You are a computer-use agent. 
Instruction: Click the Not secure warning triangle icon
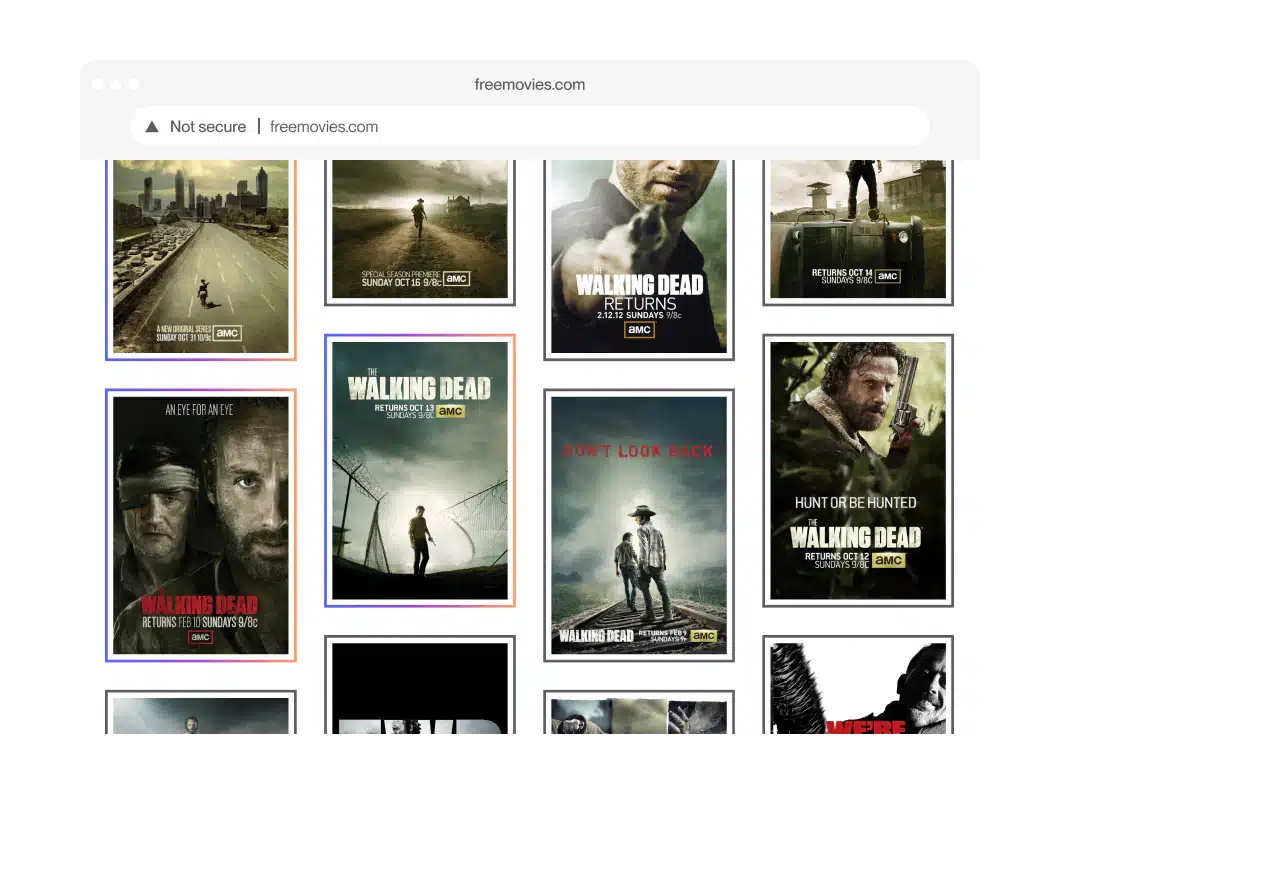pos(152,127)
